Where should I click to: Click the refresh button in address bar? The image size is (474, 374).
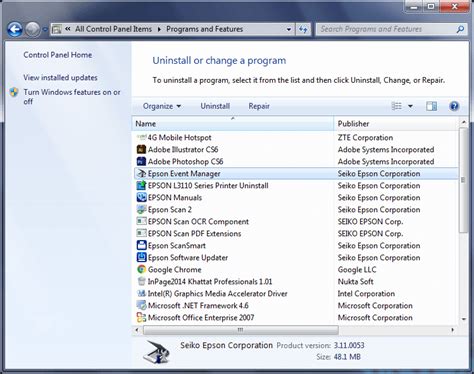click(x=303, y=29)
